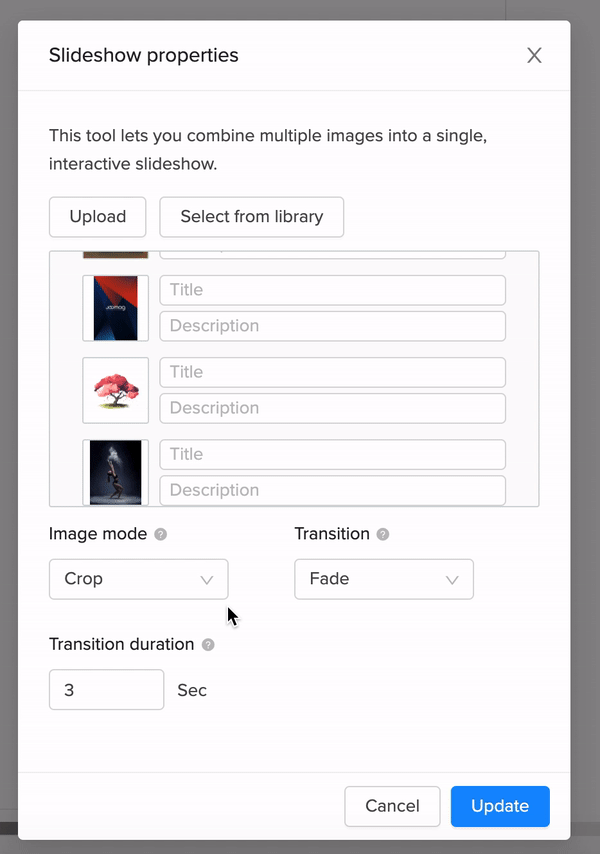Screen dimensions: 600x854
Task: Close the Slideshow properties dialog
Action: click(534, 56)
